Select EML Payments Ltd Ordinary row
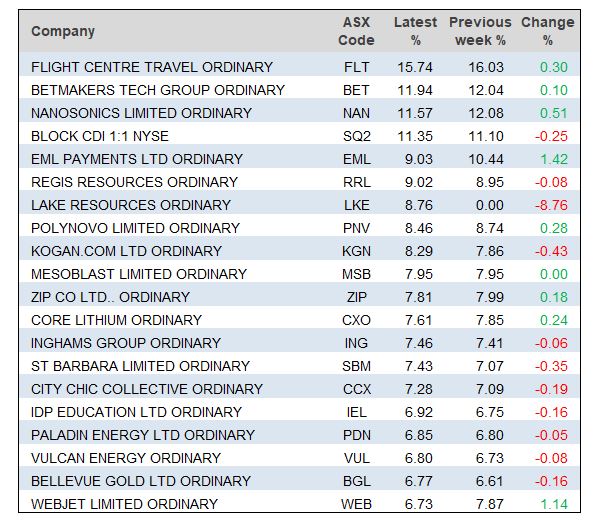Image resolution: width=601 pixels, height=528 pixels. point(137,159)
